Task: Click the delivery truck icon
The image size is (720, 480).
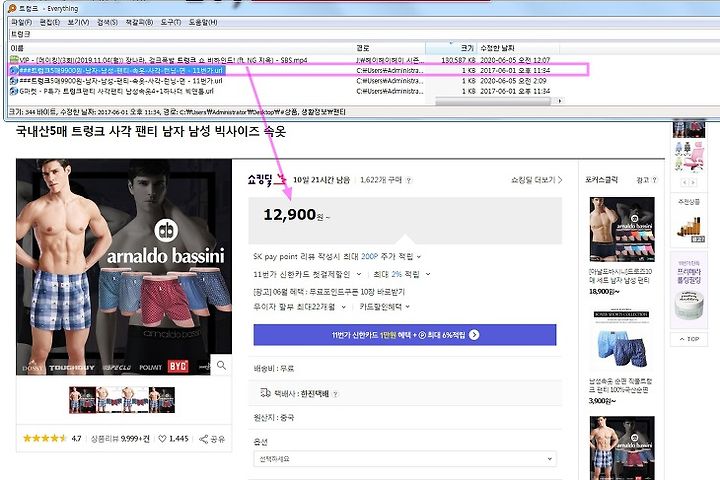Action: 265,393
